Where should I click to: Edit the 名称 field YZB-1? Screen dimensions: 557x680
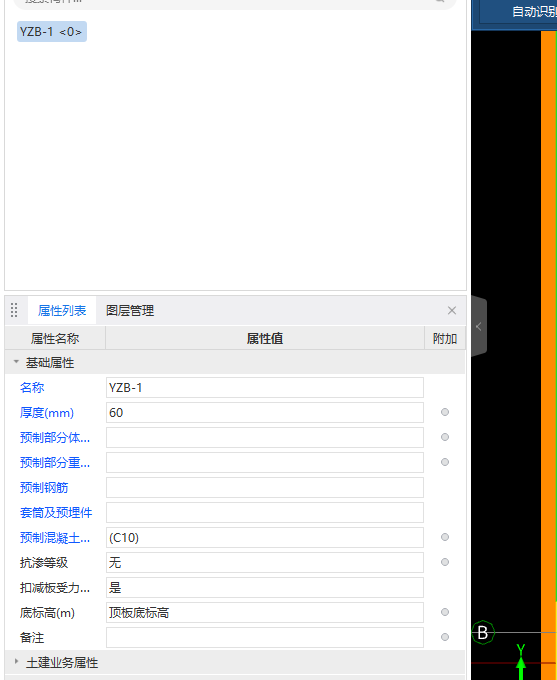pos(265,387)
